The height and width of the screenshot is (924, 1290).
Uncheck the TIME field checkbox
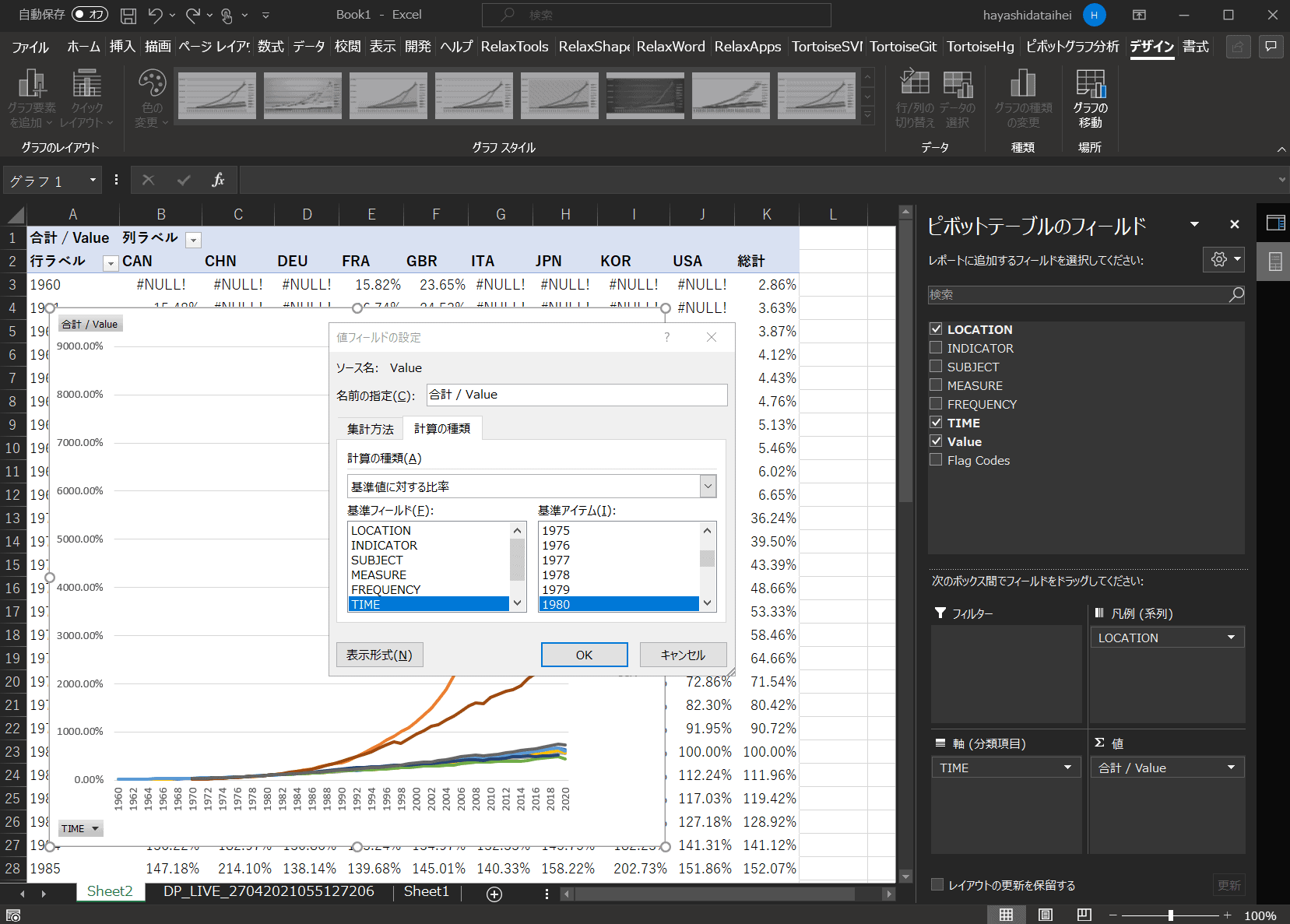click(x=936, y=423)
